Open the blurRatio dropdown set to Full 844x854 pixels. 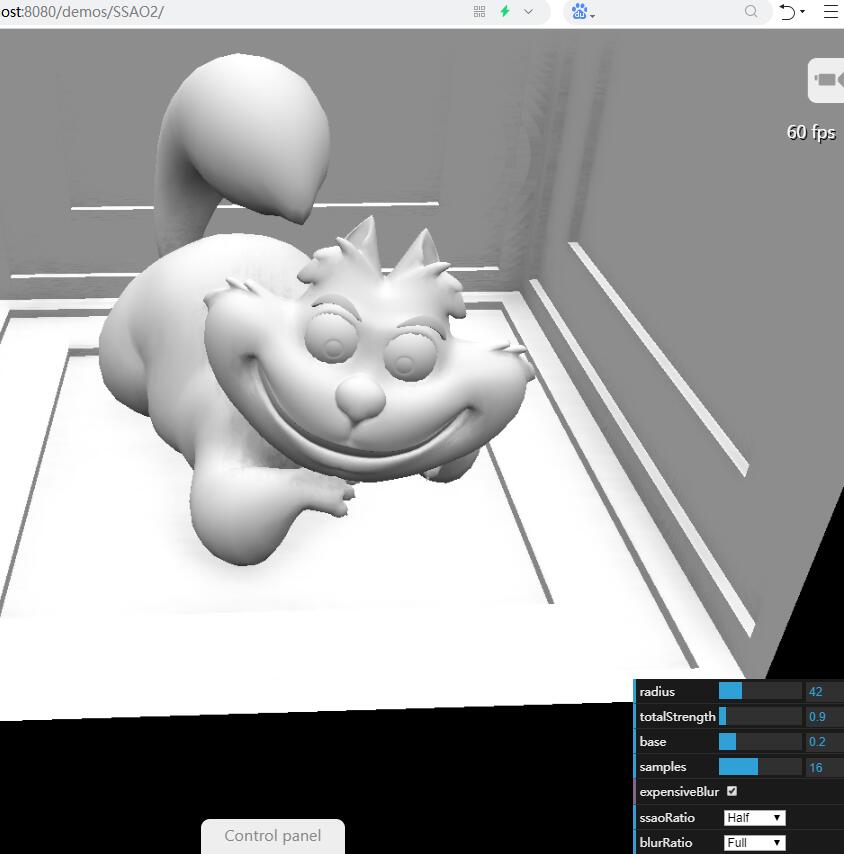754,843
